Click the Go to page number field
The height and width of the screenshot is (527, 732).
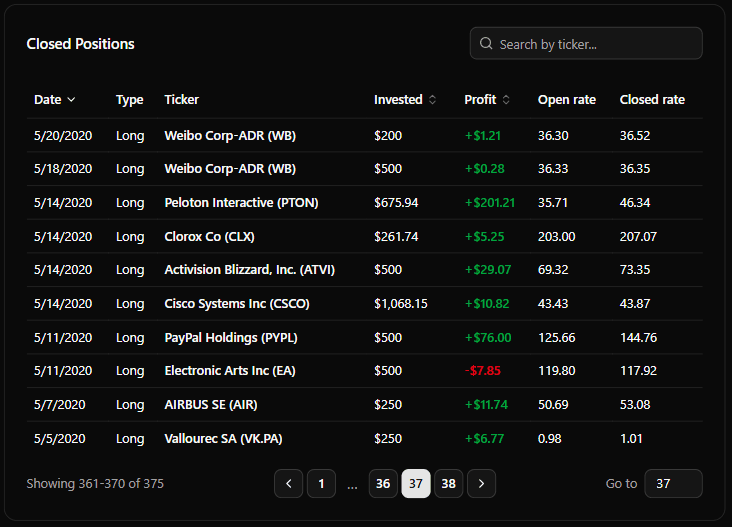(x=673, y=484)
